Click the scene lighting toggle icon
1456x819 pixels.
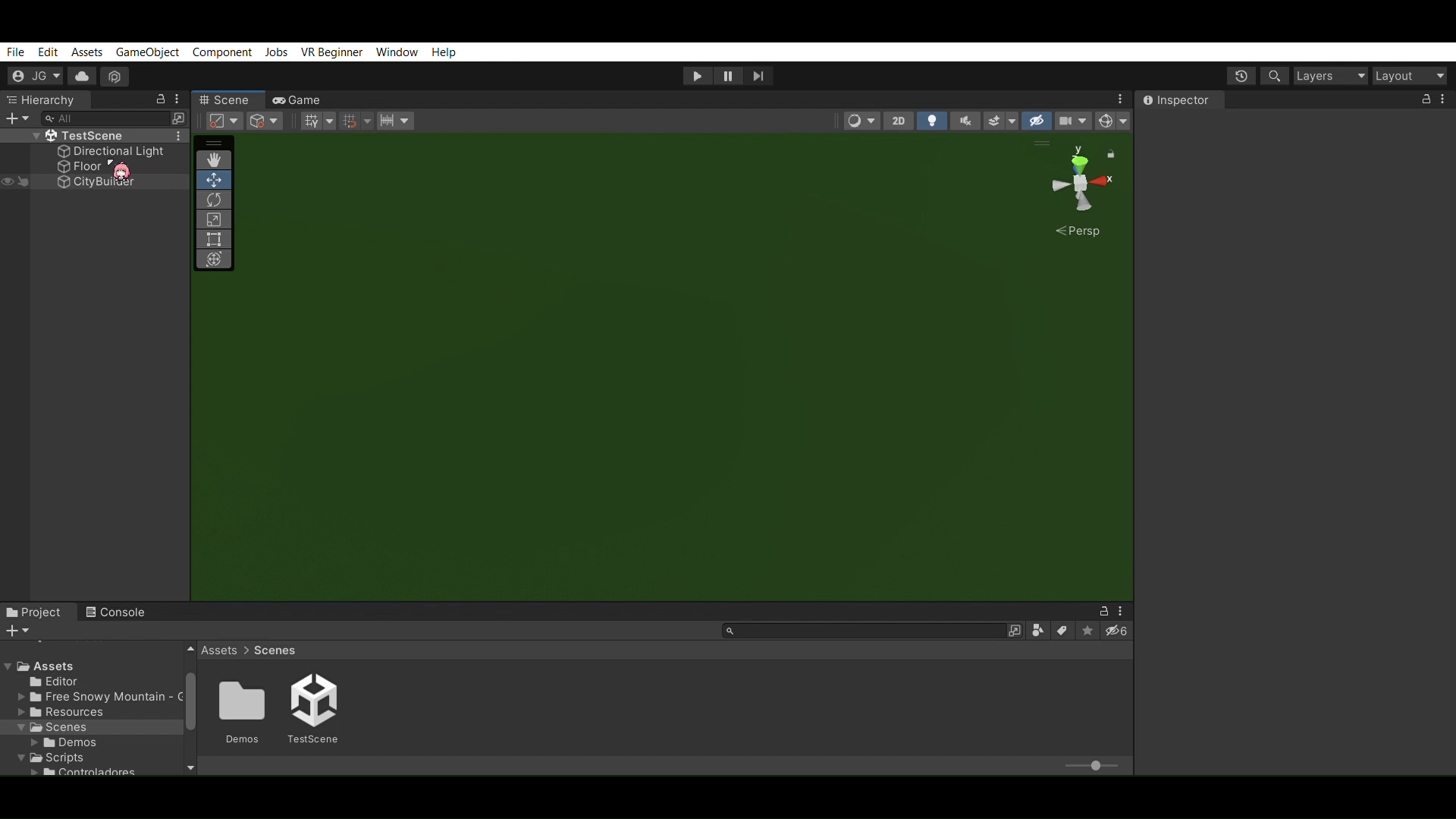point(930,120)
